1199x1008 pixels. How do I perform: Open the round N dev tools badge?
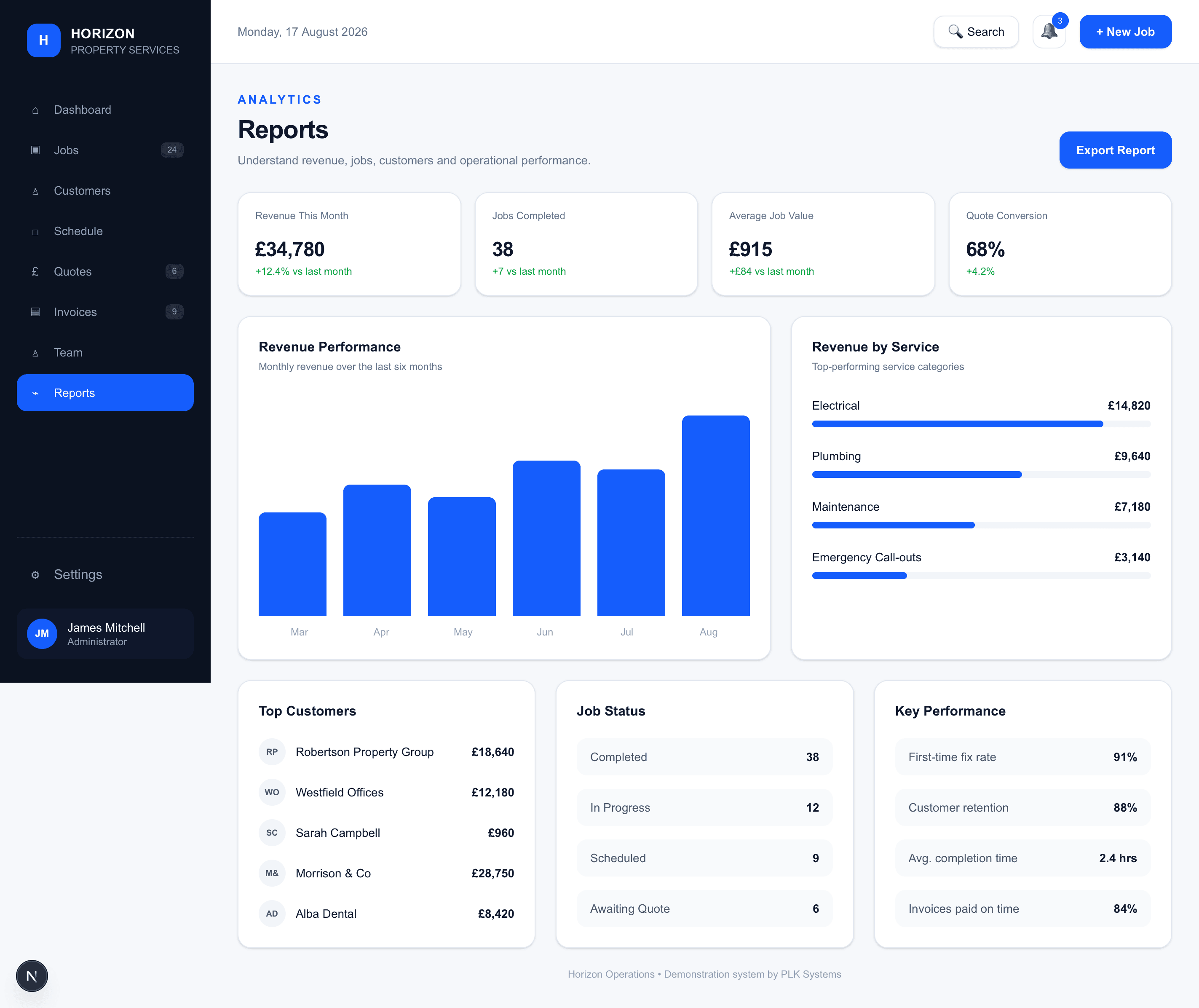tap(32, 976)
